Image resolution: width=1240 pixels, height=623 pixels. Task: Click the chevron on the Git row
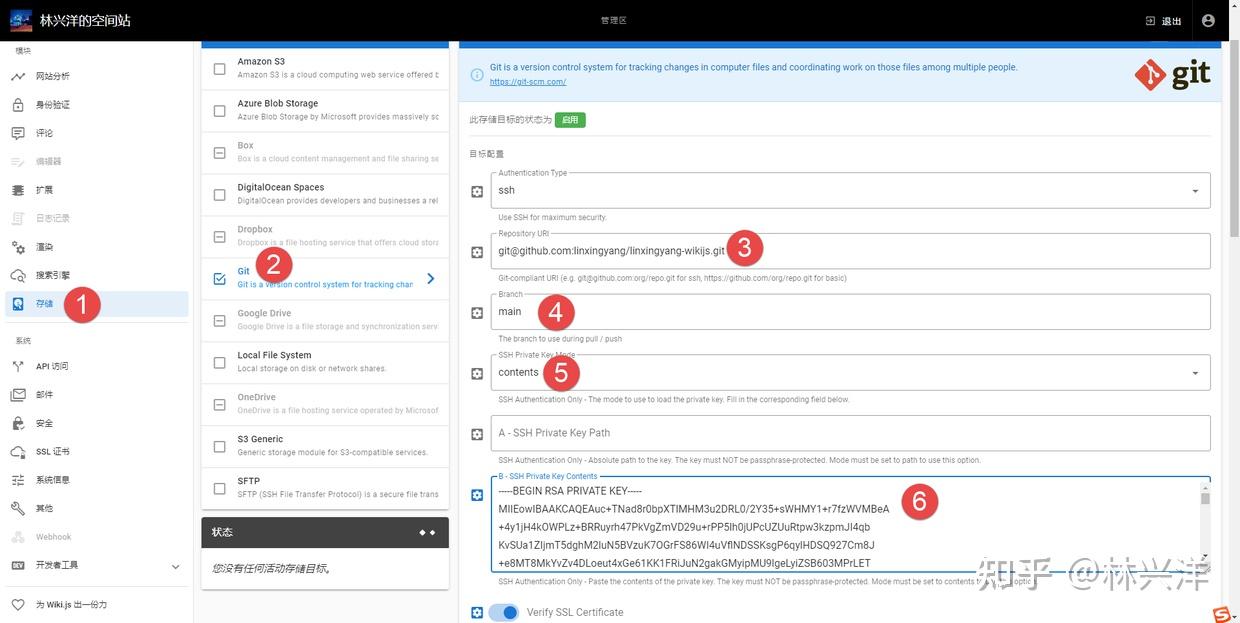coord(431,278)
